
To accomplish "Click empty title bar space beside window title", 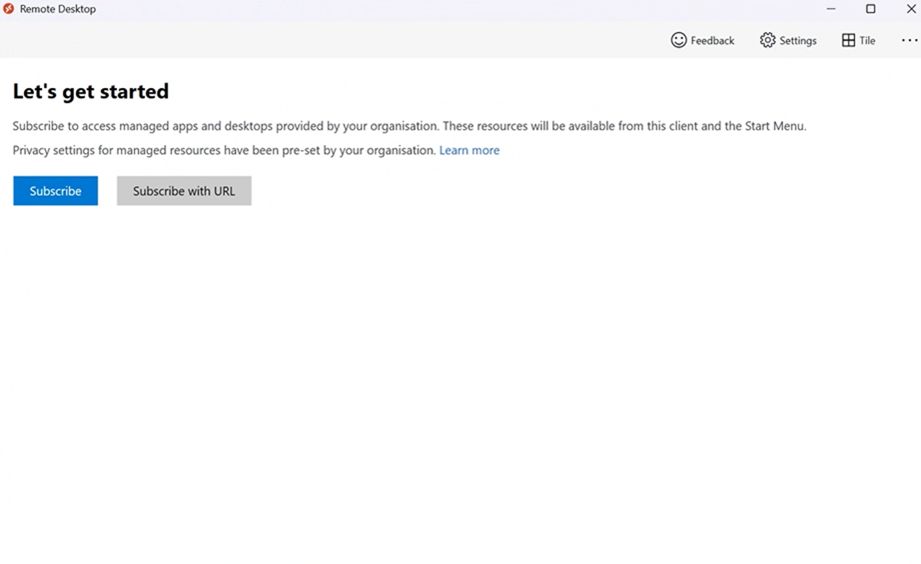I will tap(450, 9).
